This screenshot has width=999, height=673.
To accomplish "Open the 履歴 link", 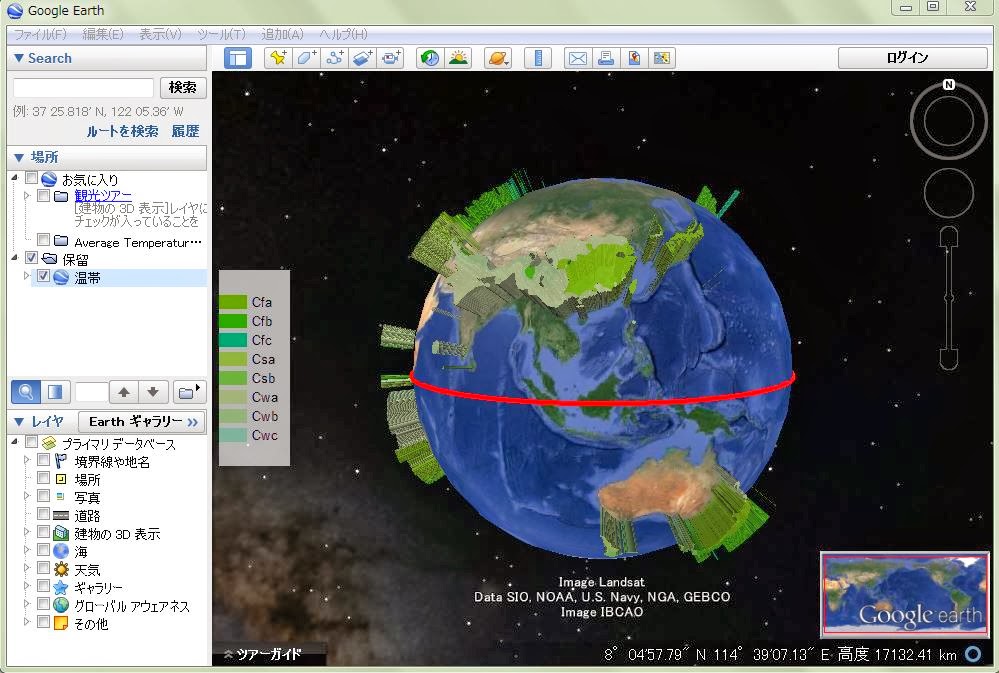I will click(x=185, y=131).
